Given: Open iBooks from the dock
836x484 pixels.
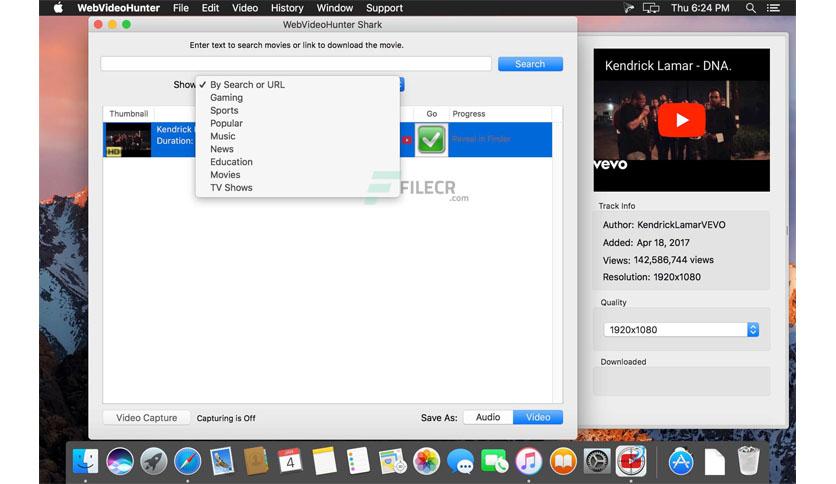Looking at the screenshot, I should [x=563, y=461].
